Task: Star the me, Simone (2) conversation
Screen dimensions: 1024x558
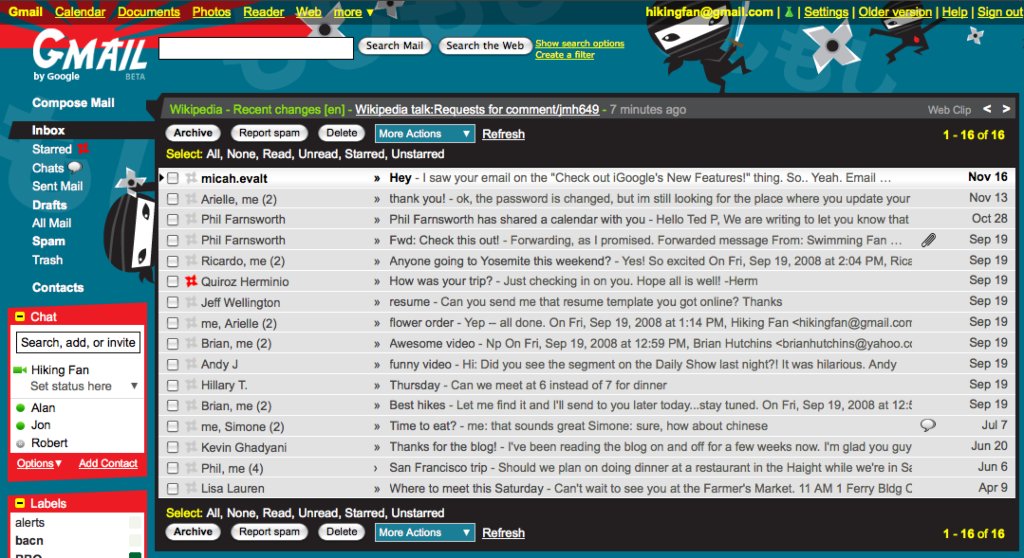Action: (191, 427)
